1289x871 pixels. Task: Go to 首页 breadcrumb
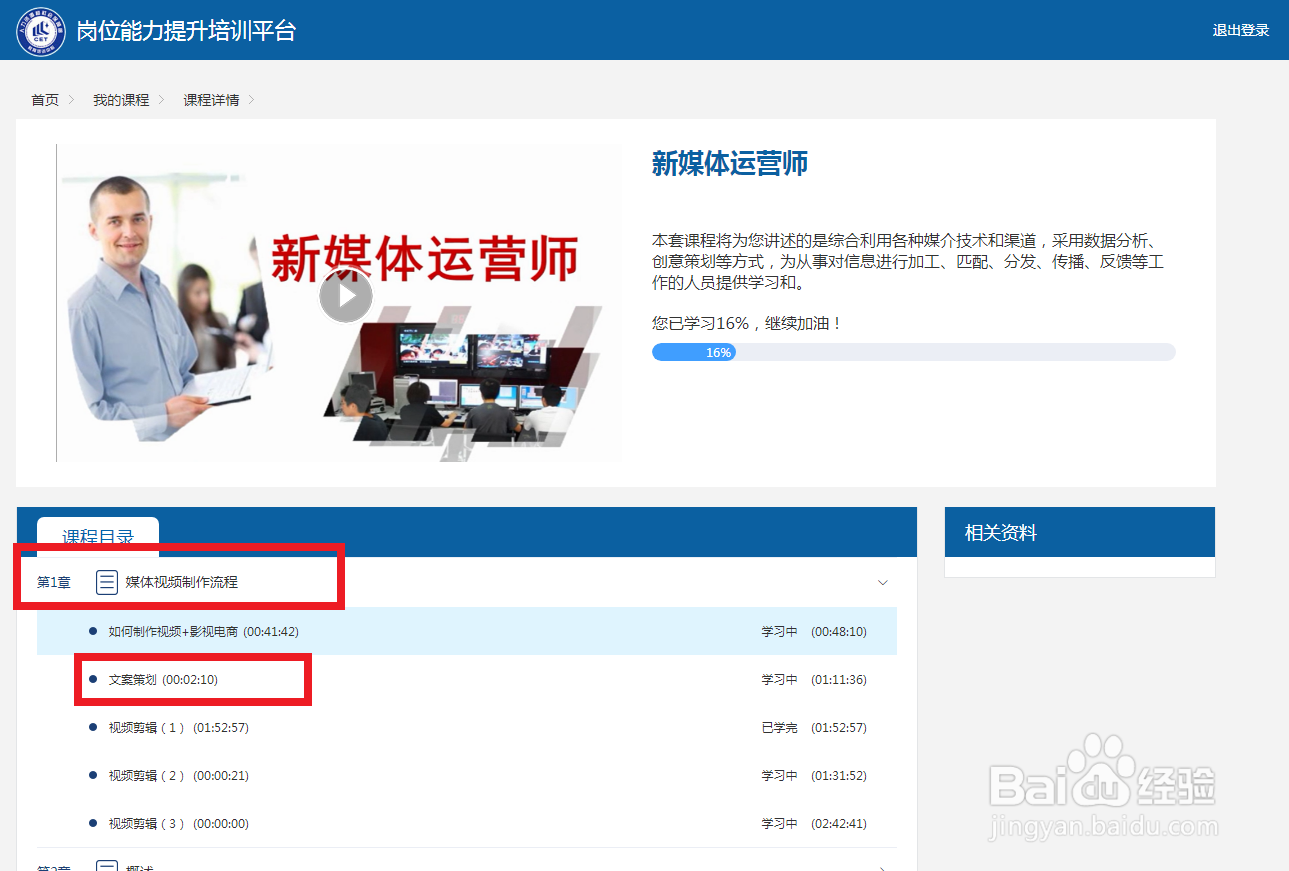[x=45, y=100]
